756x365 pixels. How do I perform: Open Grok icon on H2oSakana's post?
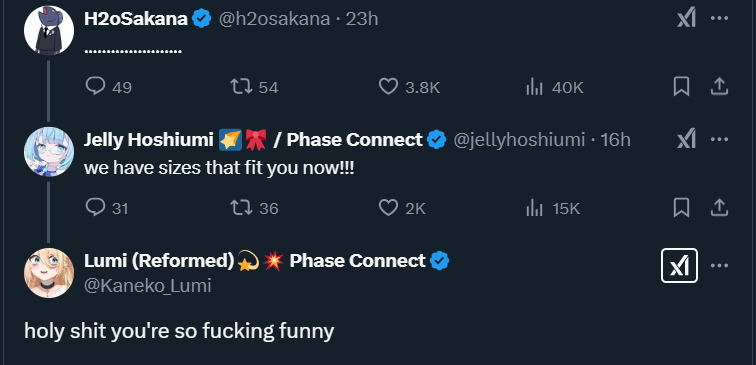pos(686,19)
